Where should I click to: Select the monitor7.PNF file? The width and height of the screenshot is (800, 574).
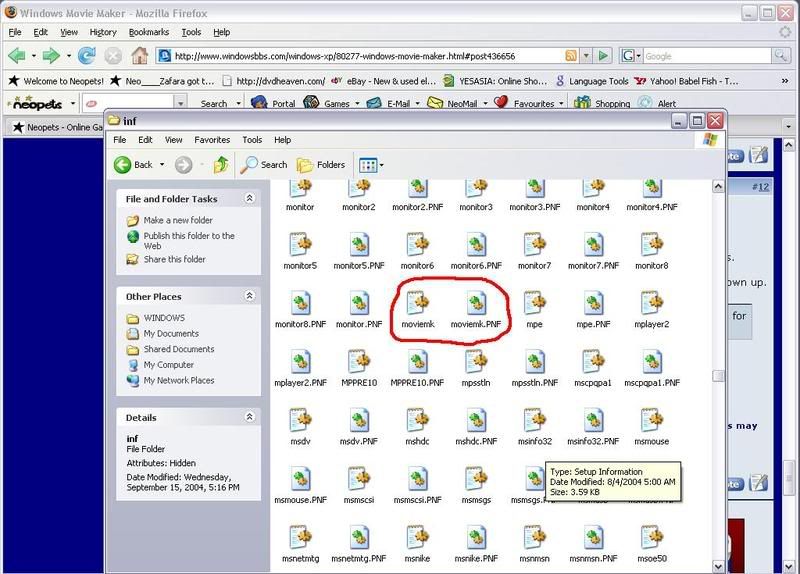[x=593, y=251]
